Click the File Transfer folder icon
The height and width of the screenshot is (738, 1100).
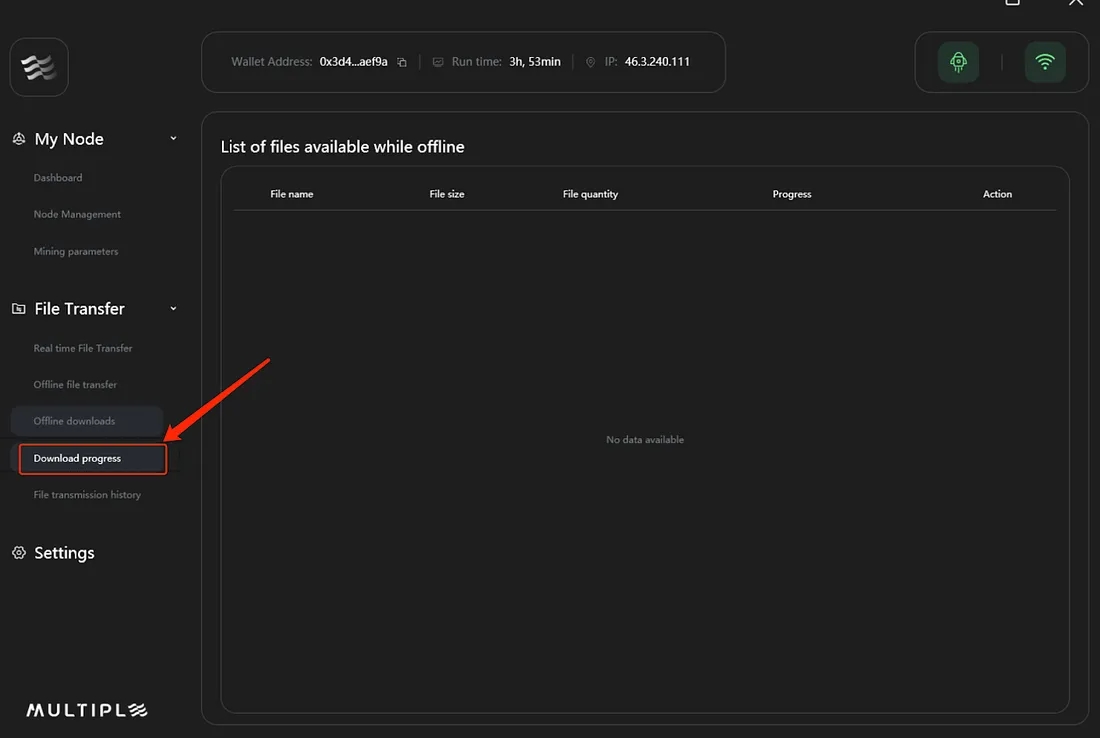pos(18,309)
